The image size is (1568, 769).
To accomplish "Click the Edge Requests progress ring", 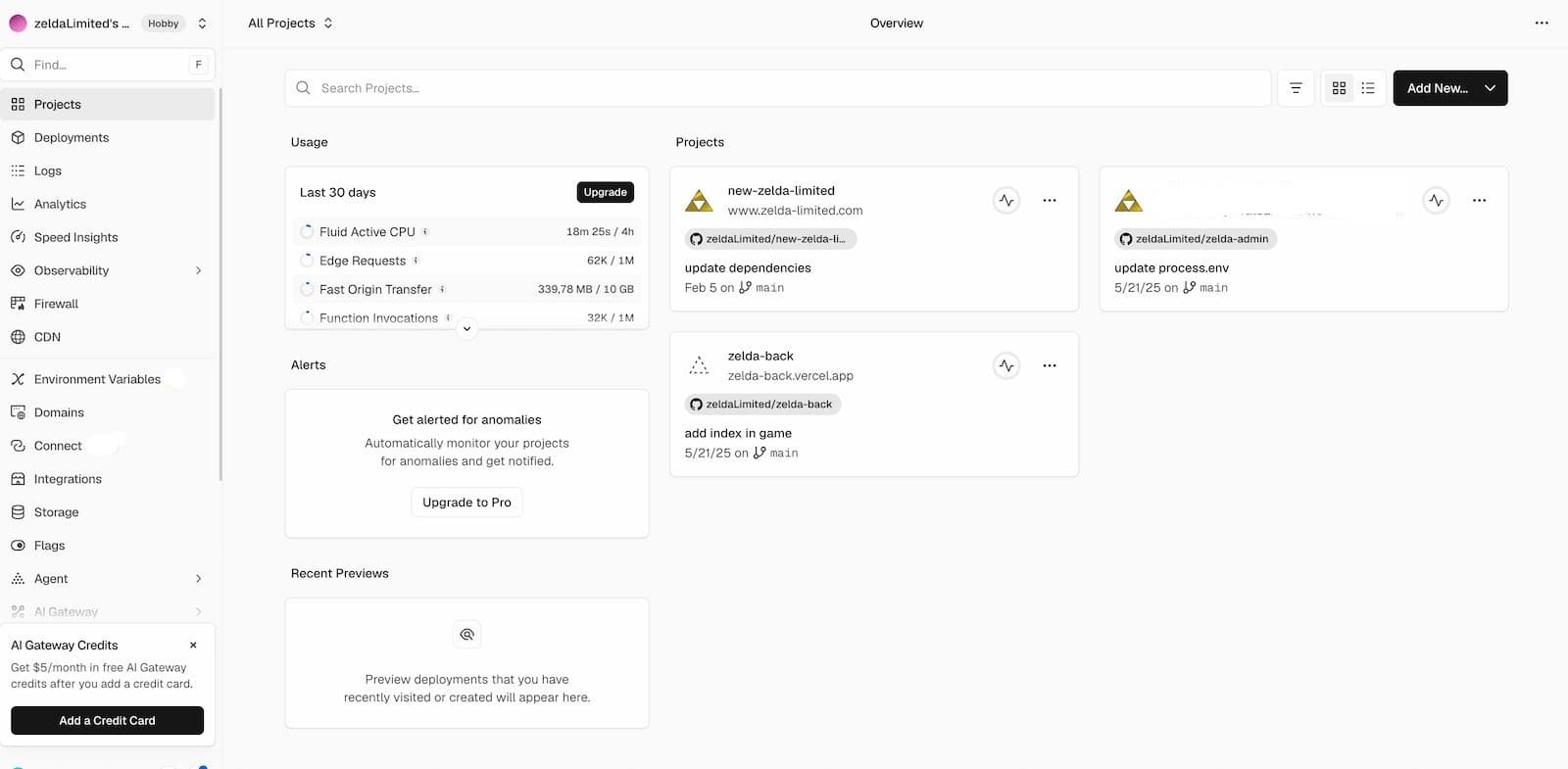I will [x=307, y=261].
